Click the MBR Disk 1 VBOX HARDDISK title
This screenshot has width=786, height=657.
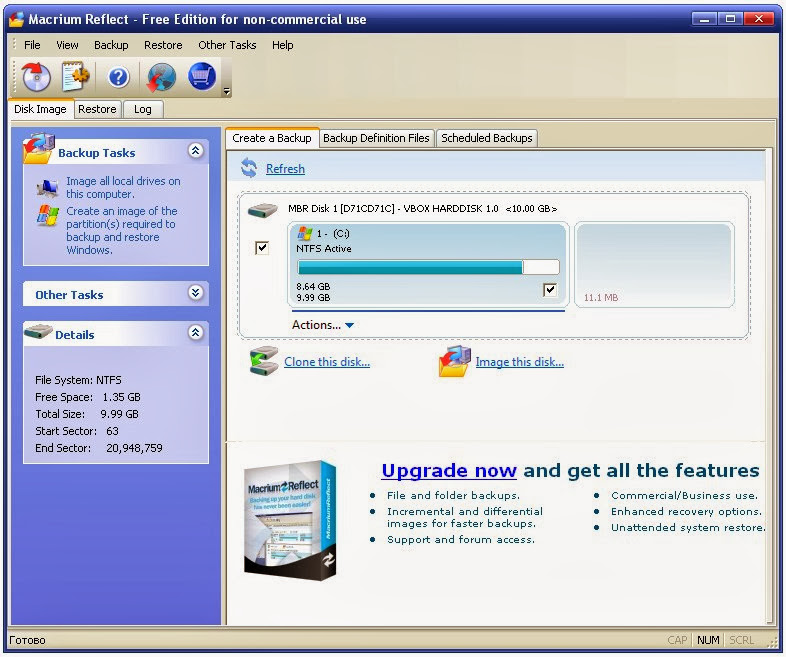[422, 208]
